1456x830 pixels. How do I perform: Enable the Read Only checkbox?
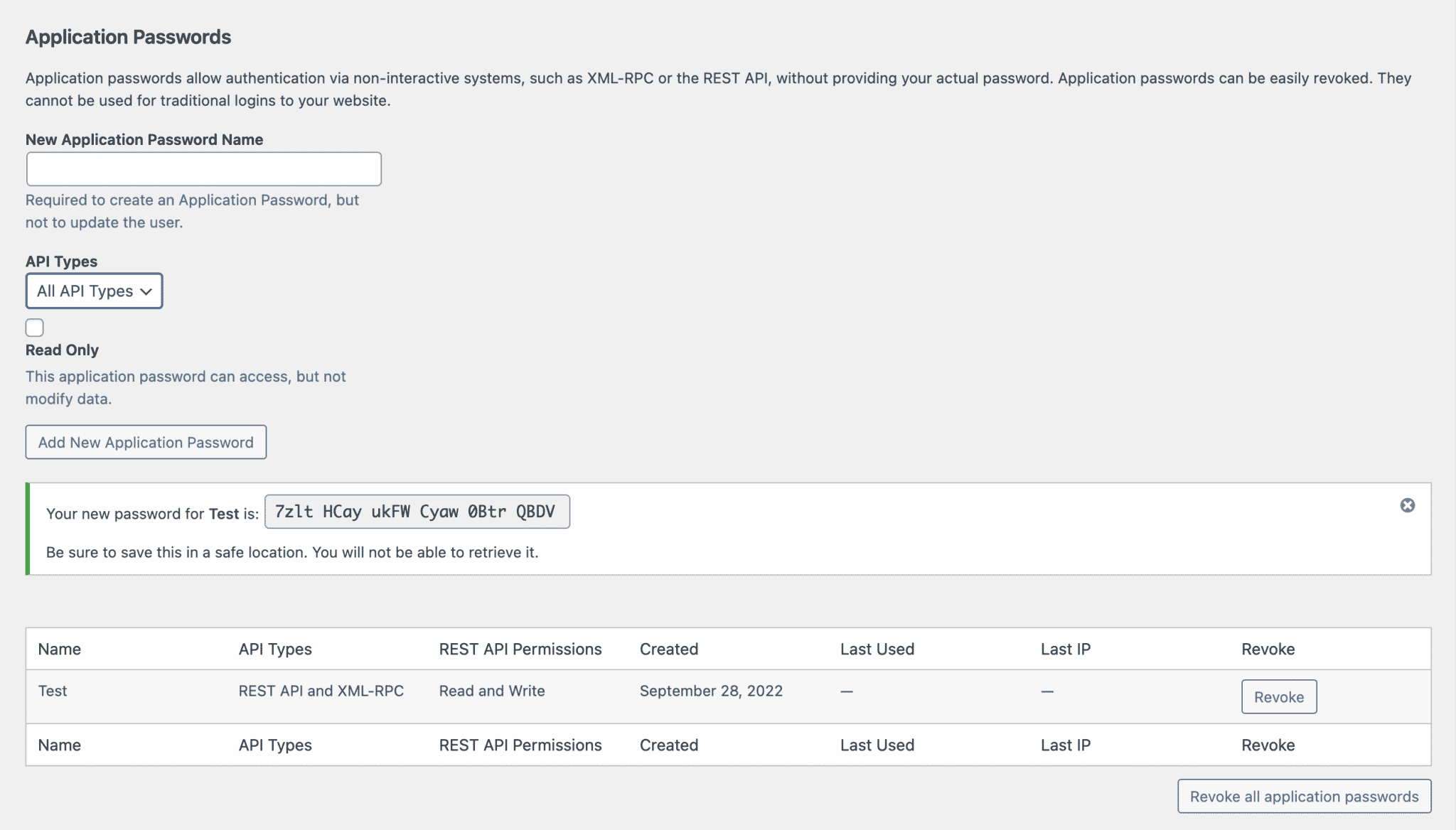(x=35, y=328)
